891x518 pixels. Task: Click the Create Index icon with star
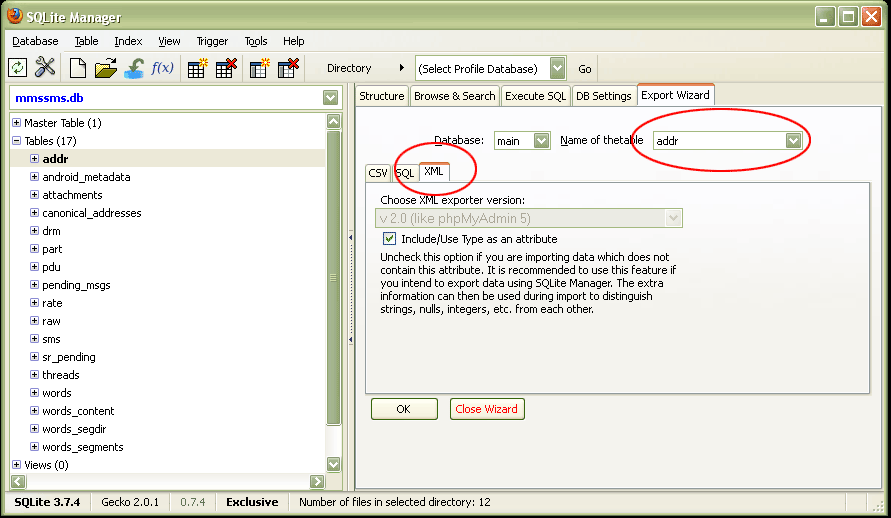(259, 68)
